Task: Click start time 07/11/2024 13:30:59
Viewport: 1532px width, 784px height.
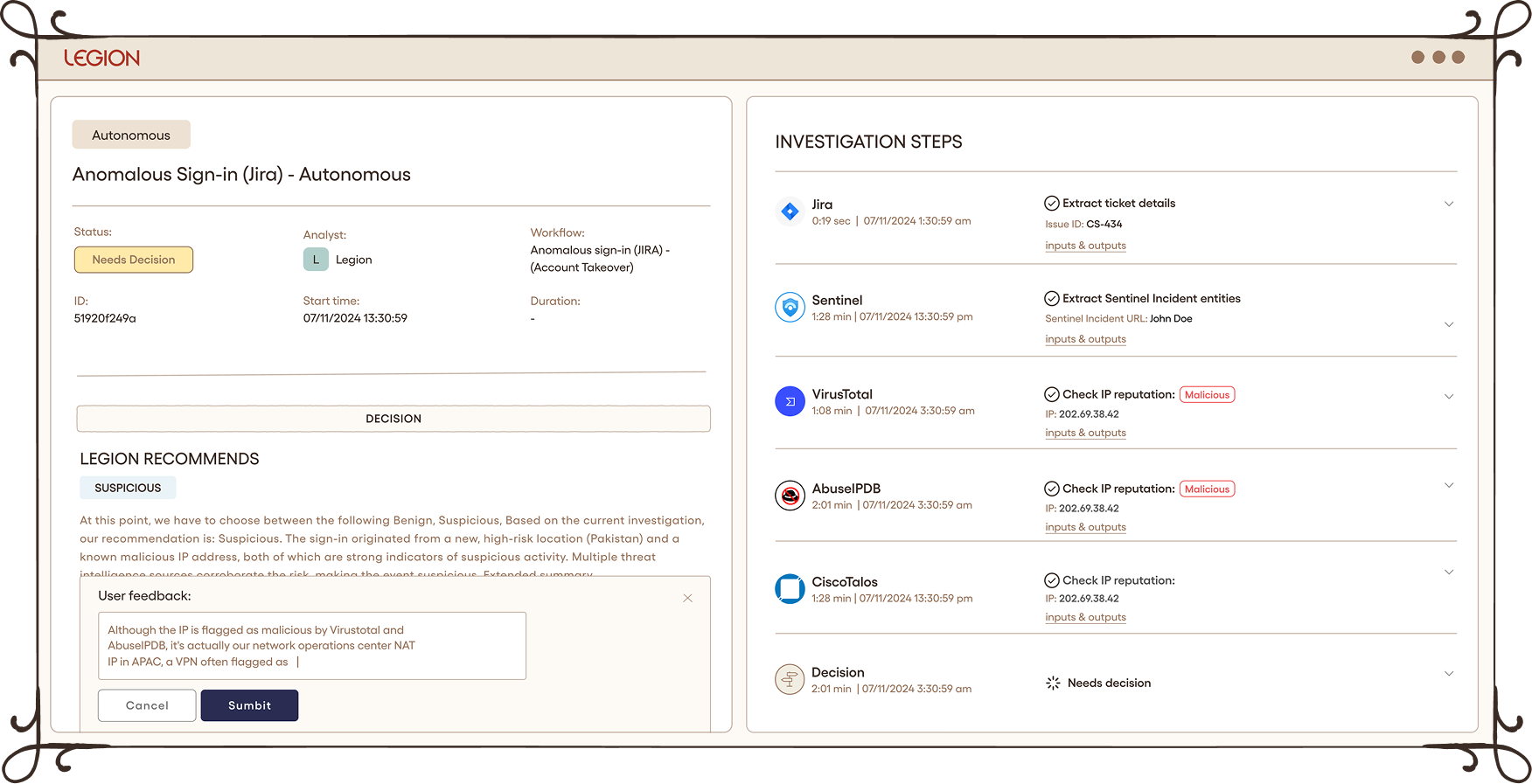Action: pyautogui.click(x=355, y=318)
